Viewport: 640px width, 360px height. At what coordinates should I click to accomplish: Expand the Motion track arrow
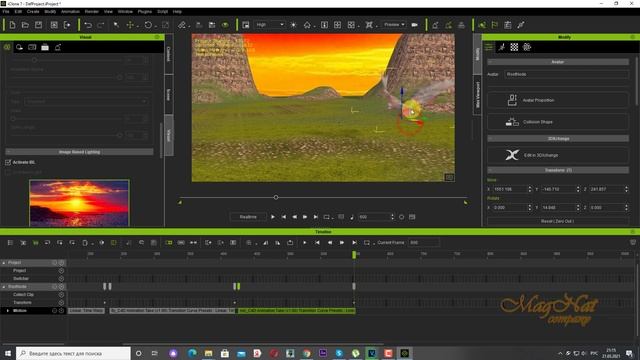8,311
